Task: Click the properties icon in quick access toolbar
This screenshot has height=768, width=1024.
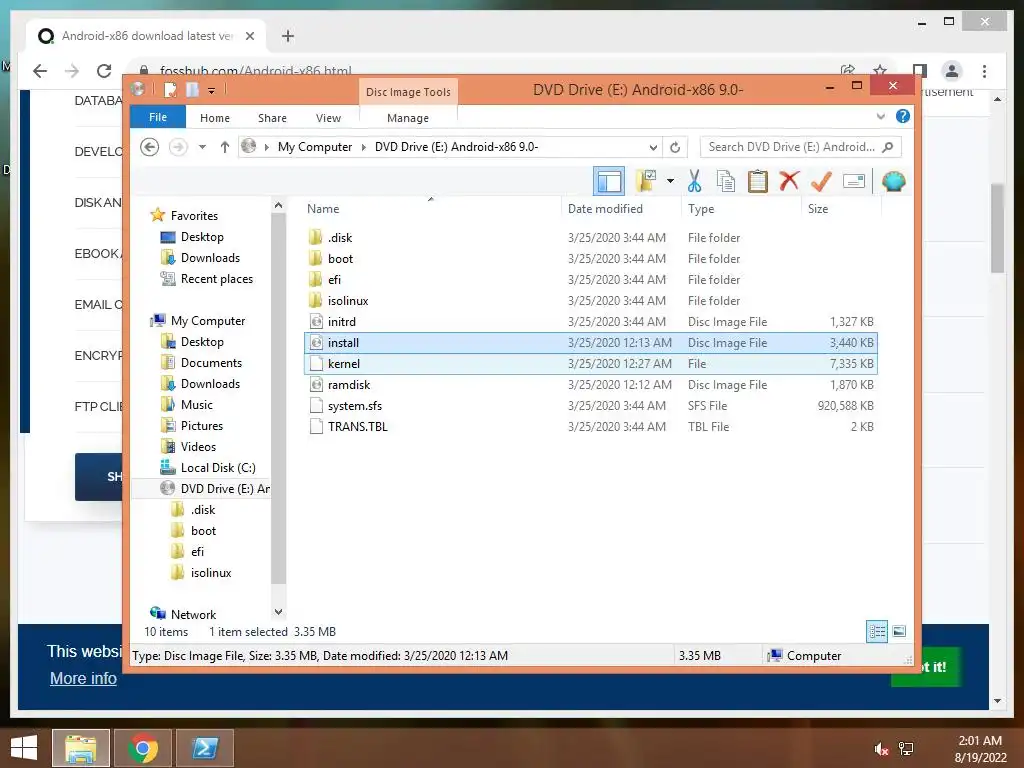Action: click(x=170, y=89)
